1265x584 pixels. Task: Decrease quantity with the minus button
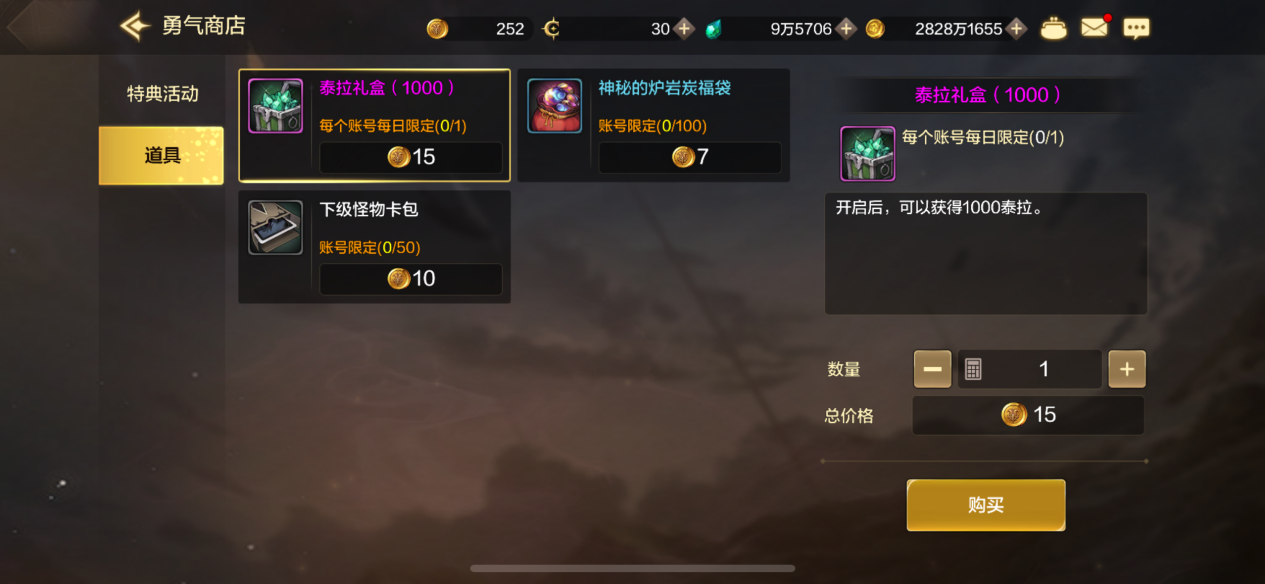(x=932, y=369)
